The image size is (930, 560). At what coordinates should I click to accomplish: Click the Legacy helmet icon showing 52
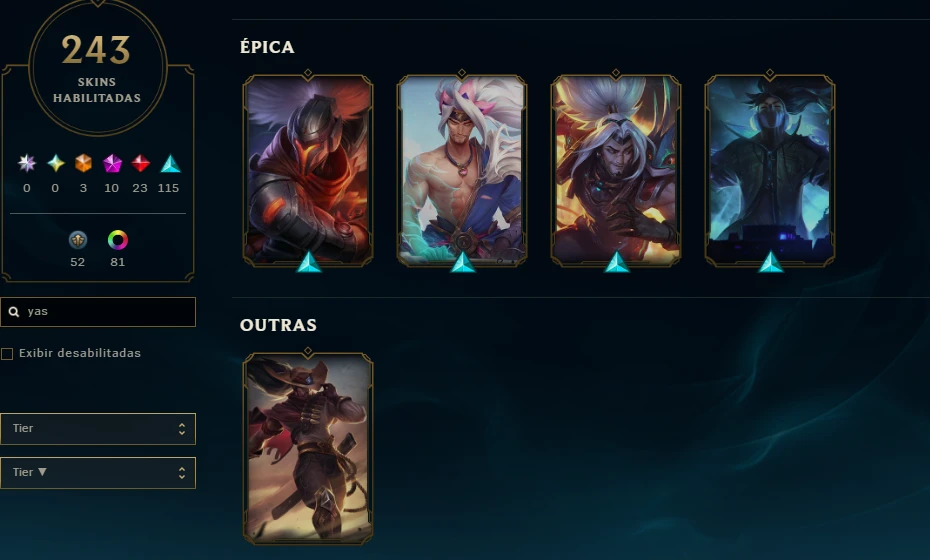[x=78, y=240]
